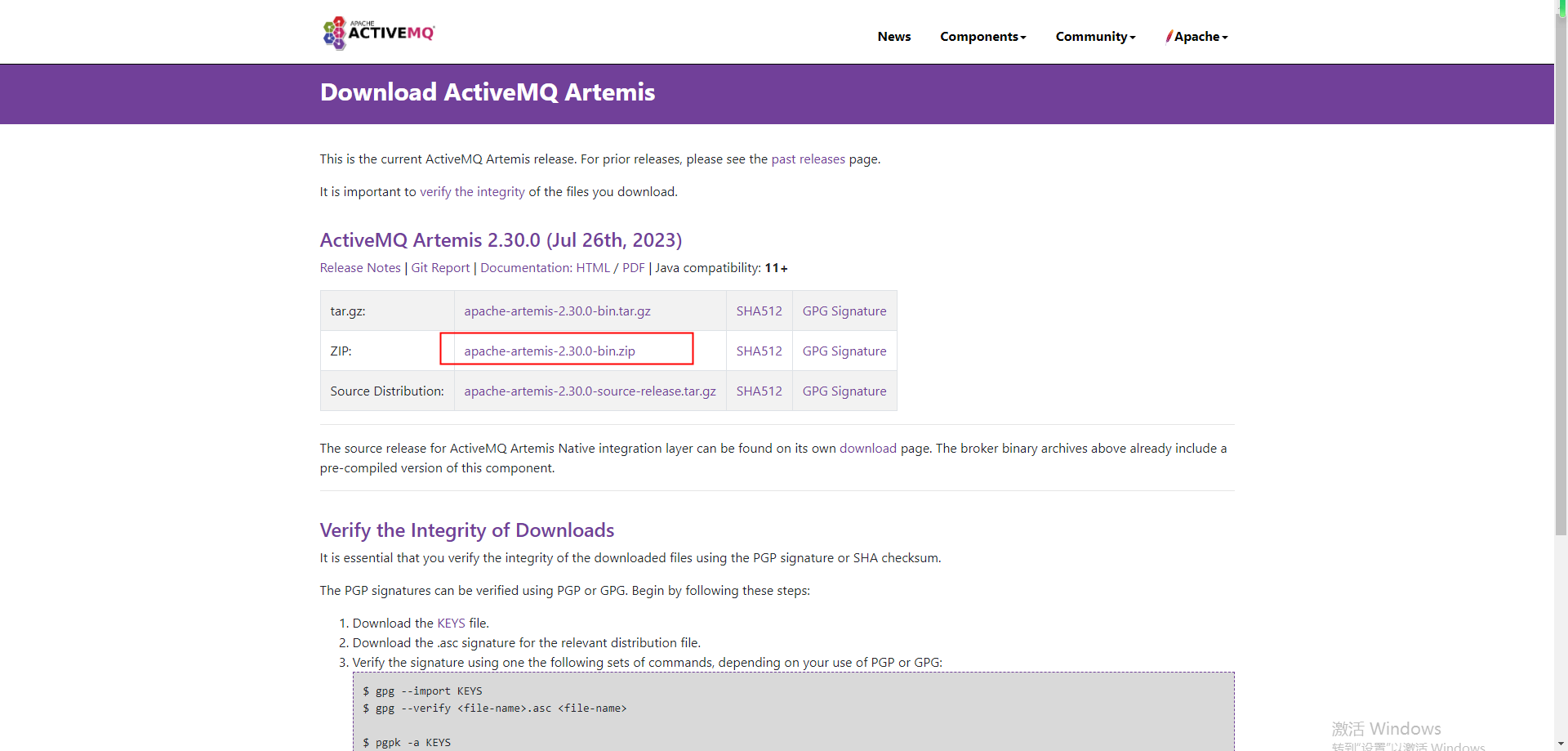Open Release Notes for Artemis 2.30.0
The height and width of the screenshot is (751, 1568).
click(360, 268)
